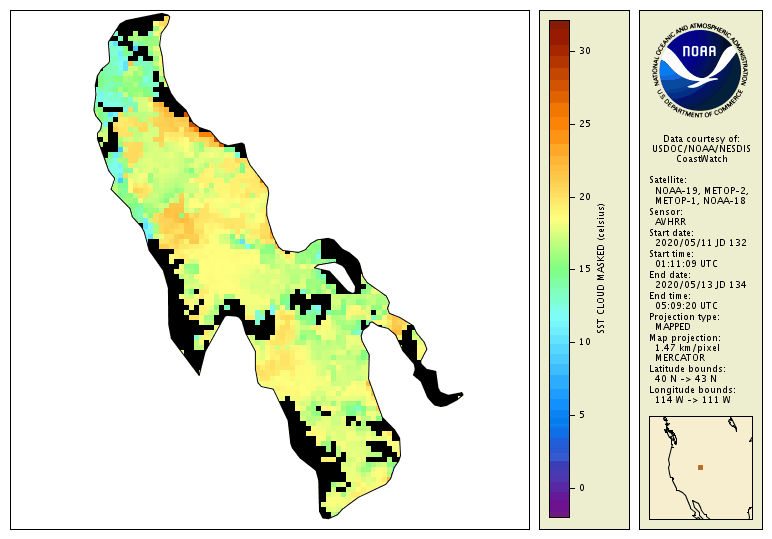This screenshot has height=539, width=772.
Task: Click the orange location marker on the inset map
Action: click(x=701, y=468)
